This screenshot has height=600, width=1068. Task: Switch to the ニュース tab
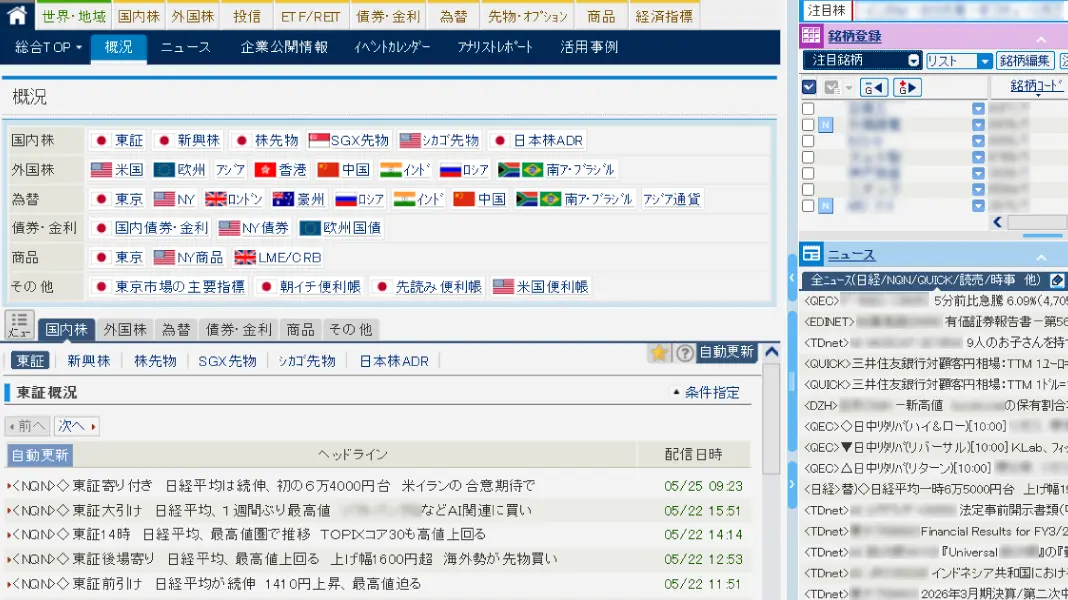[186, 47]
